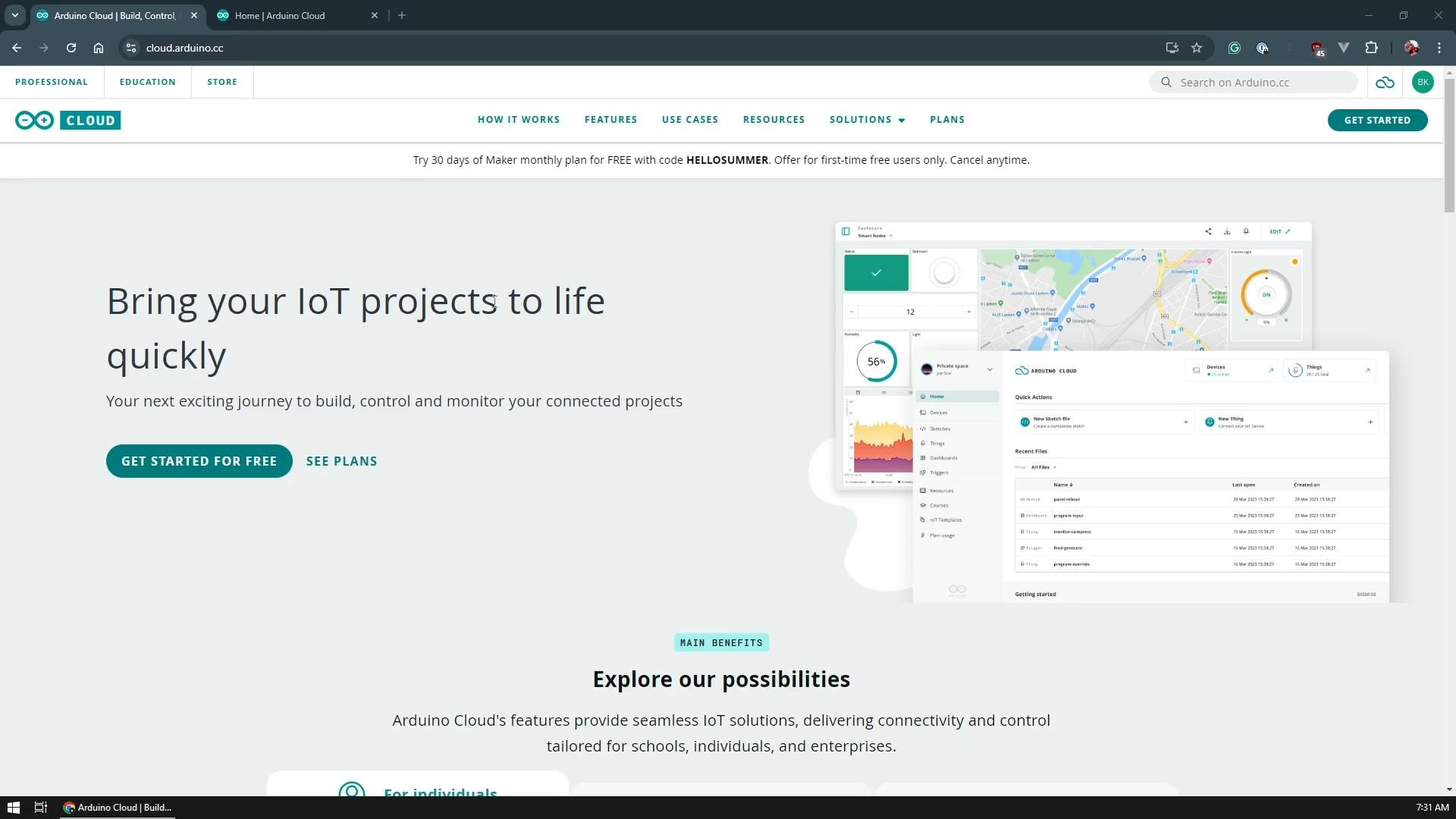Follow the See Plans link

pos(341,461)
